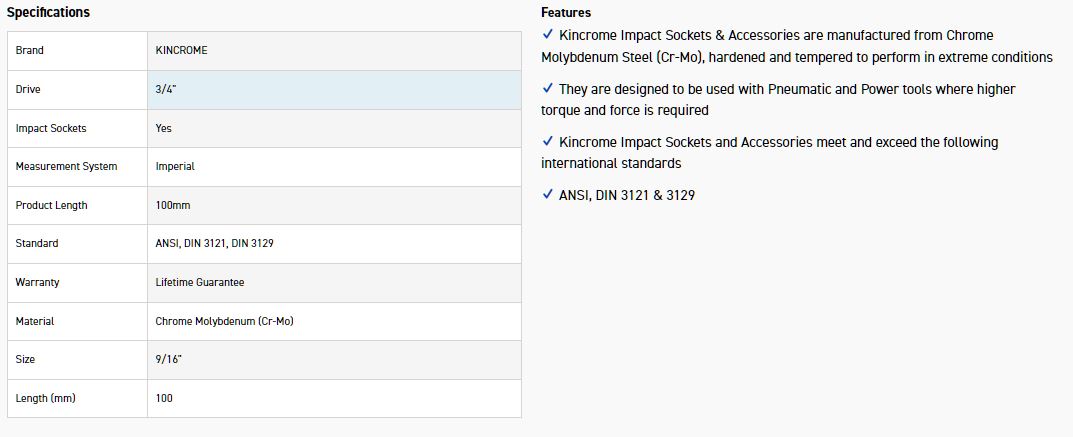
Task: Click the checkmark next to Pneumatic tools feature
Action: point(547,89)
